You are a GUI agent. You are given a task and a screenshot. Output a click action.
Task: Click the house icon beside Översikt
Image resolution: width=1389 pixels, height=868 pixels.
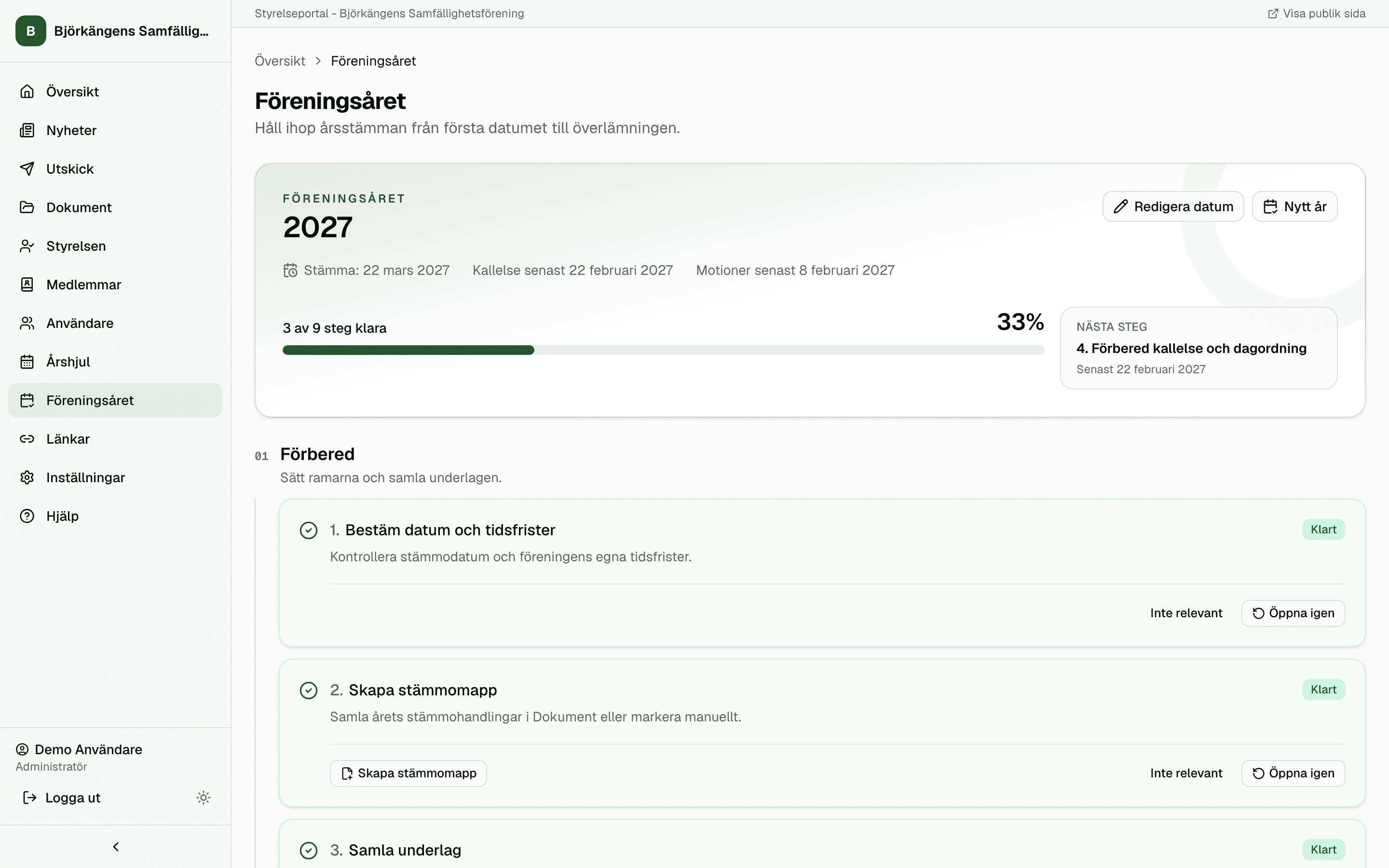[27, 92]
